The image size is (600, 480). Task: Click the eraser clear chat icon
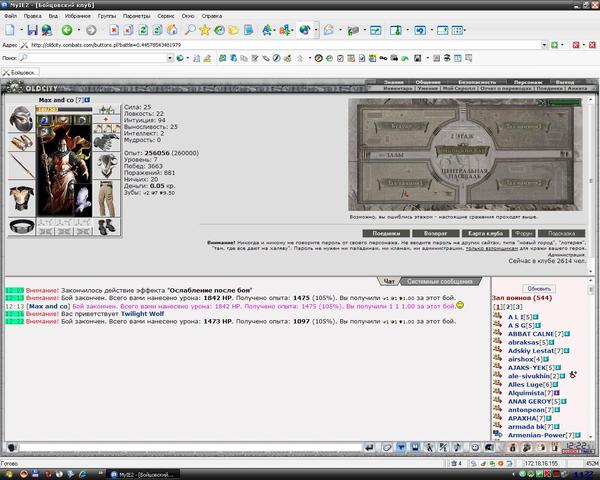(387, 447)
